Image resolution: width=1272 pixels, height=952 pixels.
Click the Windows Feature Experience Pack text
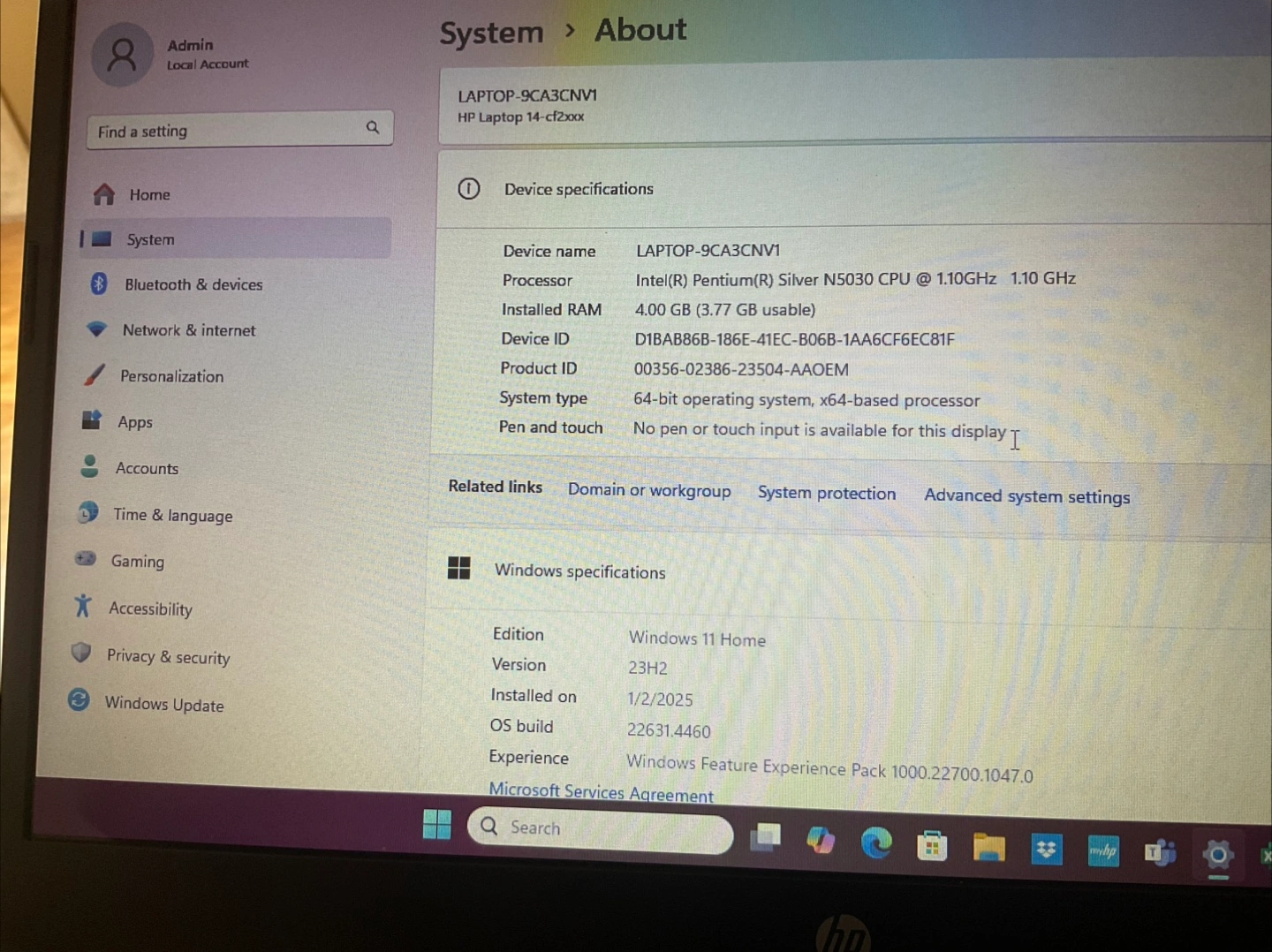[x=829, y=768]
